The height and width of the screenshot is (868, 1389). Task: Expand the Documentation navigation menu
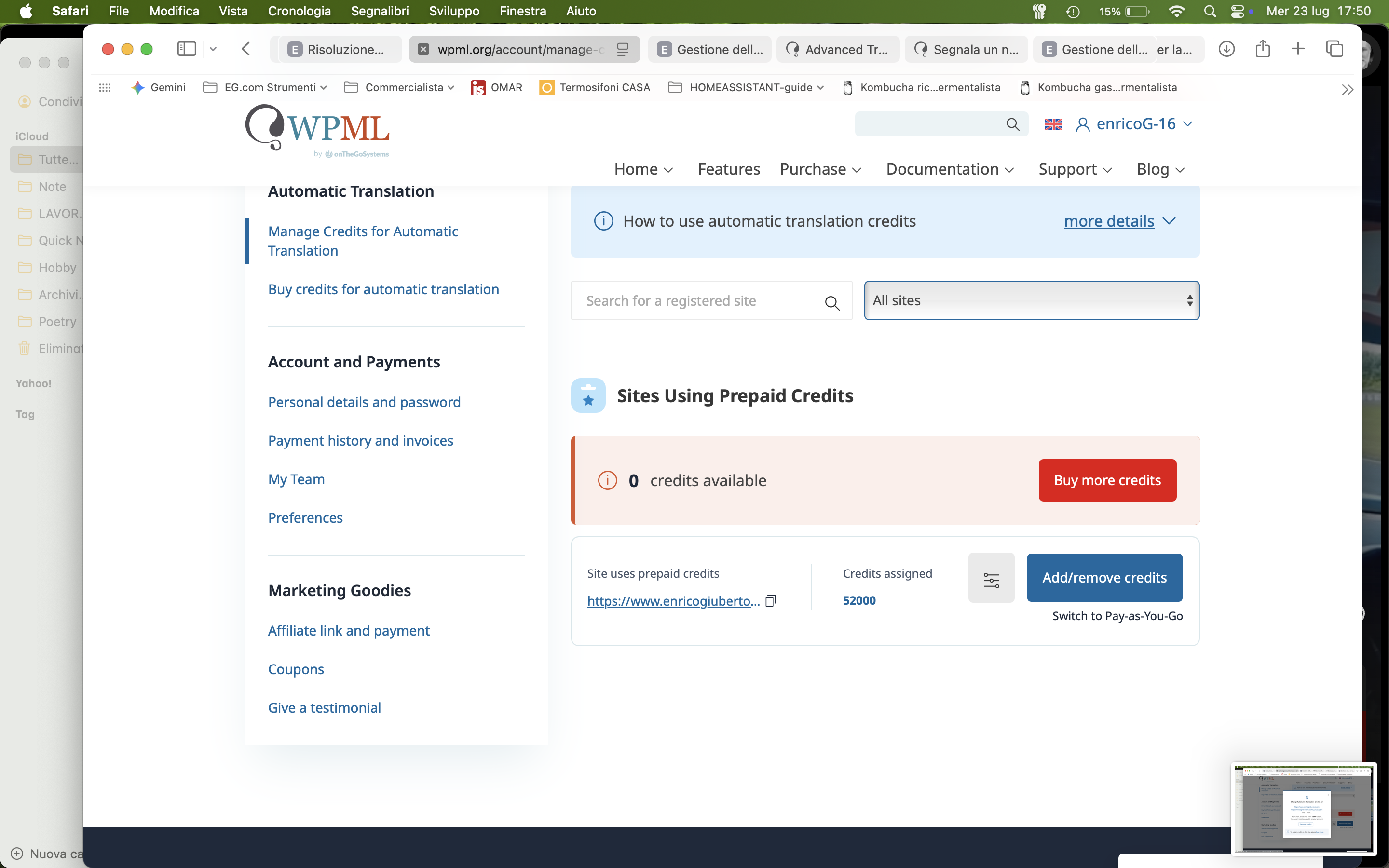(x=950, y=169)
